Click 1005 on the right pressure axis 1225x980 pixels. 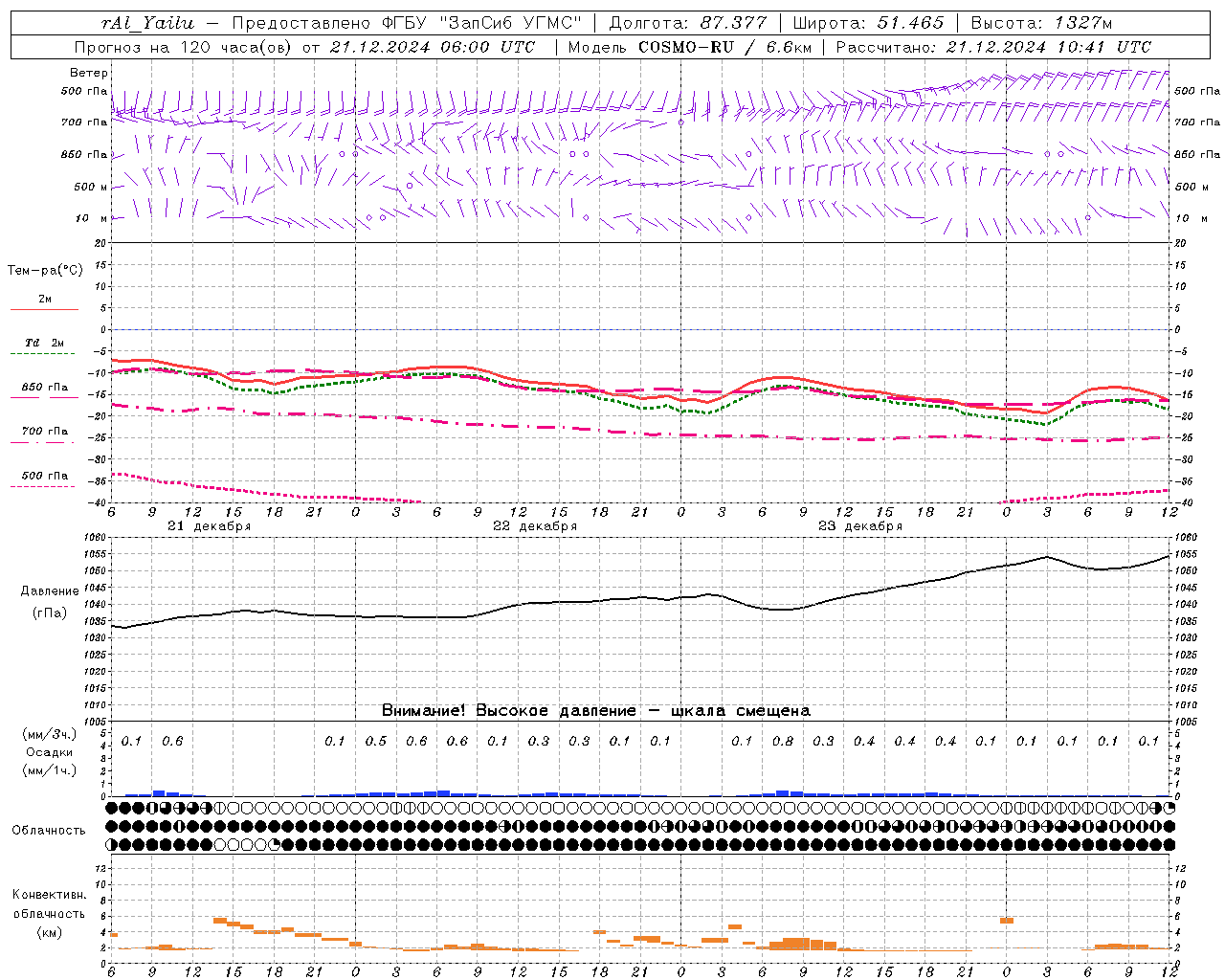1186,722
